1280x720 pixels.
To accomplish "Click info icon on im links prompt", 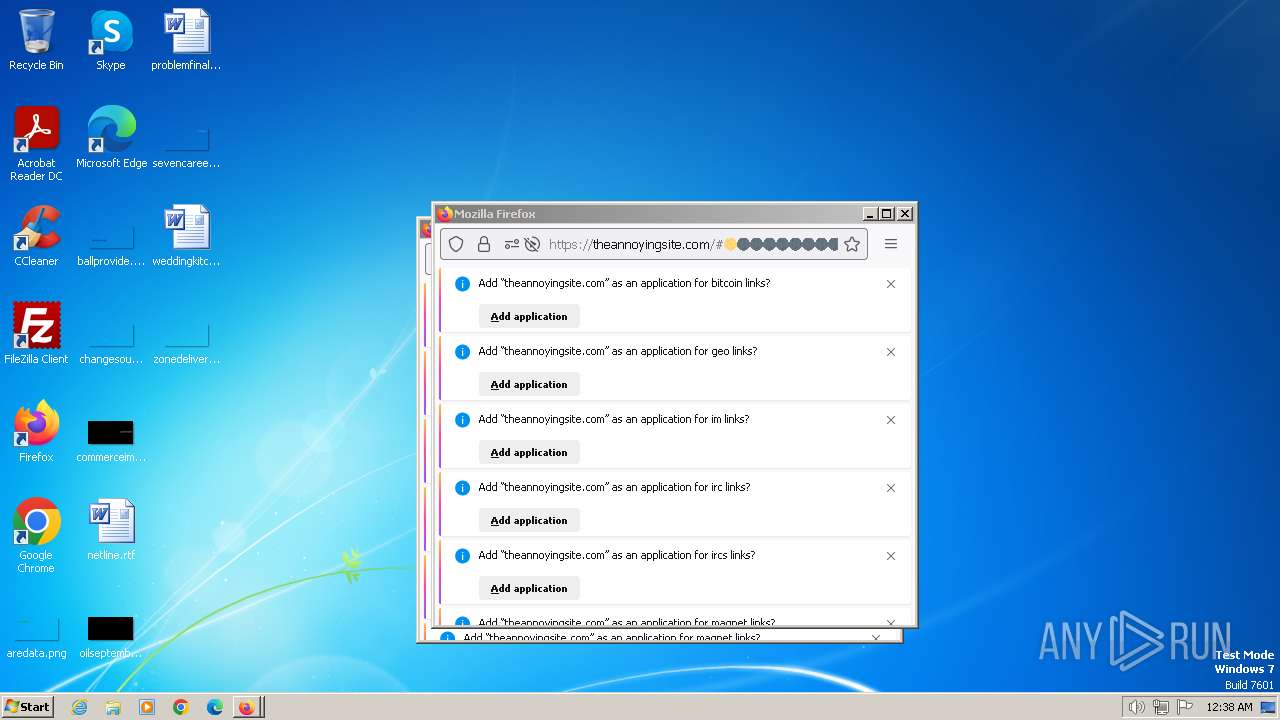I will coord(462,420).
